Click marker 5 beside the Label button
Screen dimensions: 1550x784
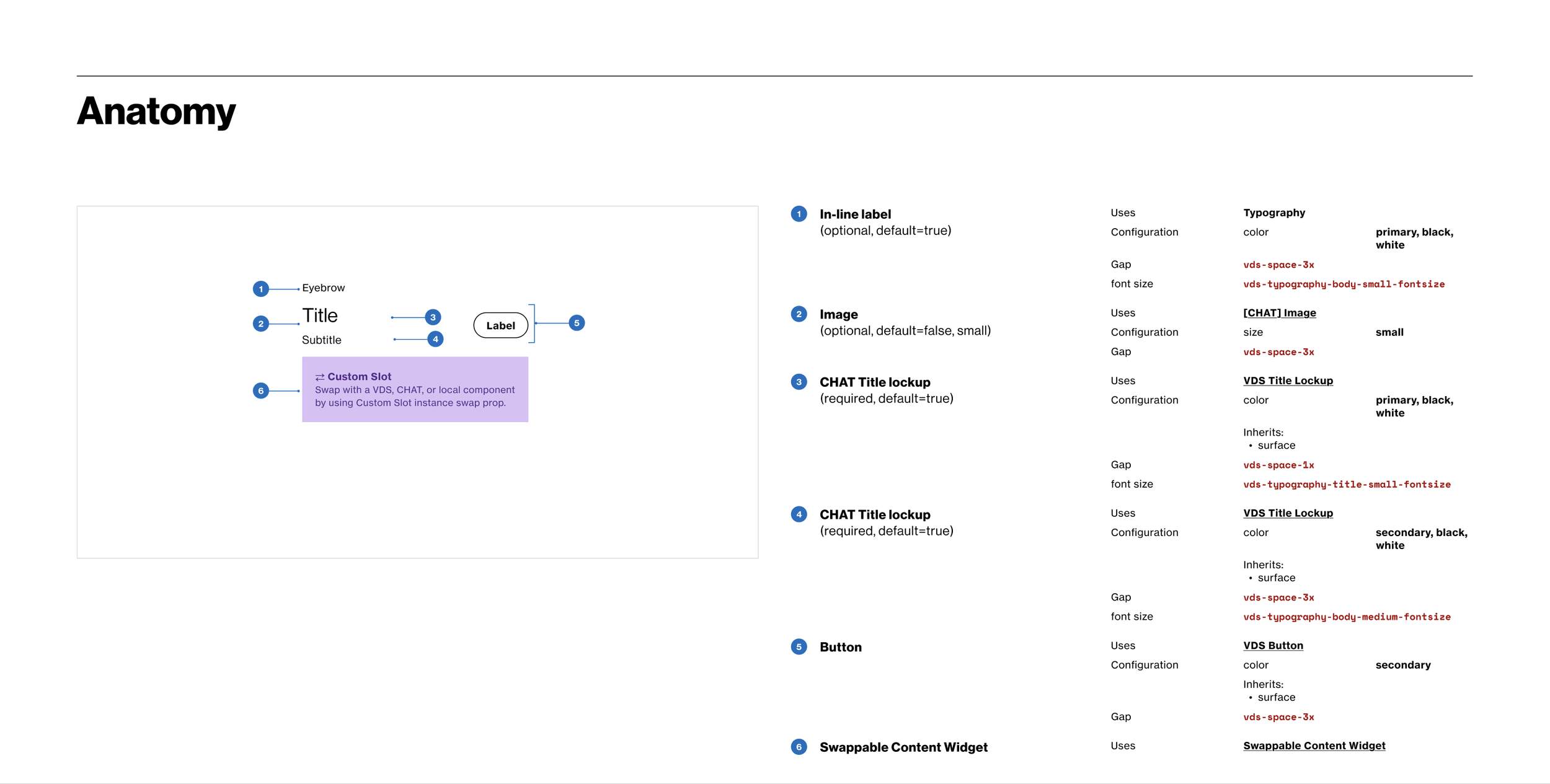[x=577, y=323]
